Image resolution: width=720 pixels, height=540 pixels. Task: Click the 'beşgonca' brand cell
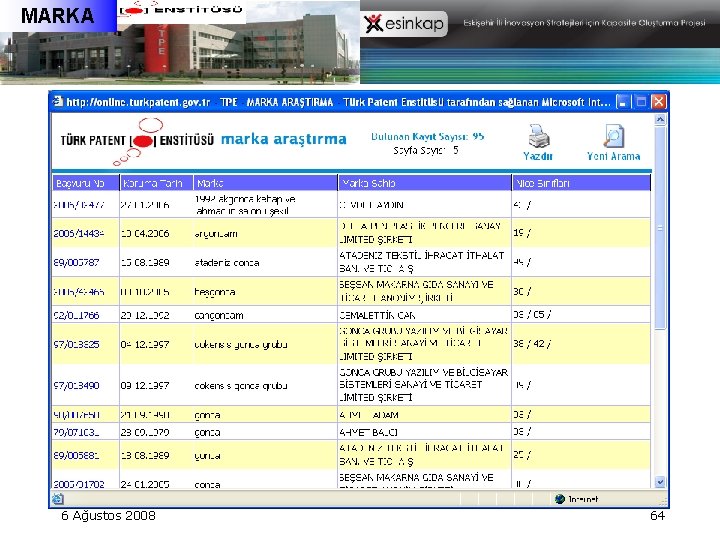[265, 292]
